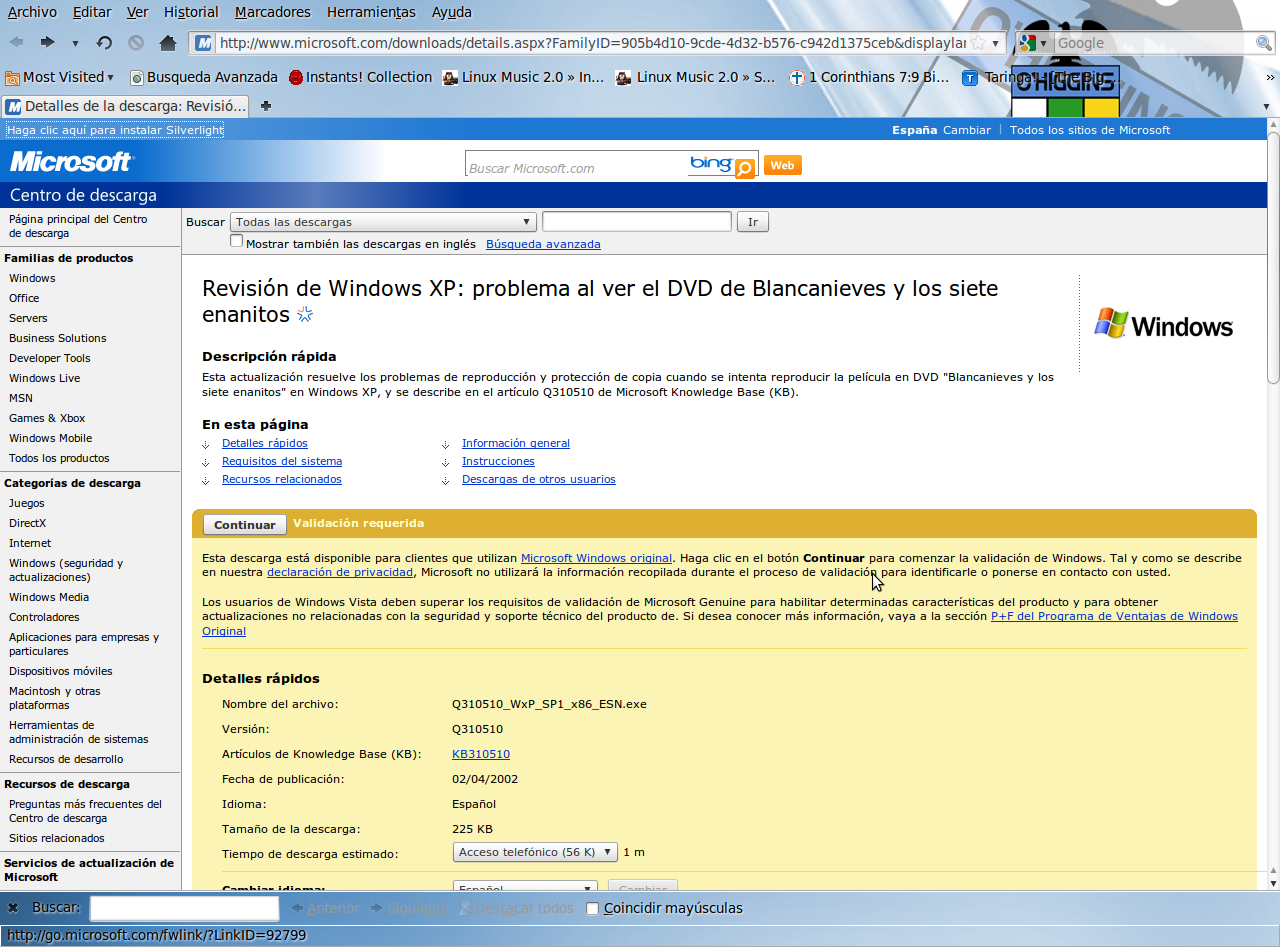
Task: Open the Busqueda Avanzada bookmark
Action: tap(203, 77)
